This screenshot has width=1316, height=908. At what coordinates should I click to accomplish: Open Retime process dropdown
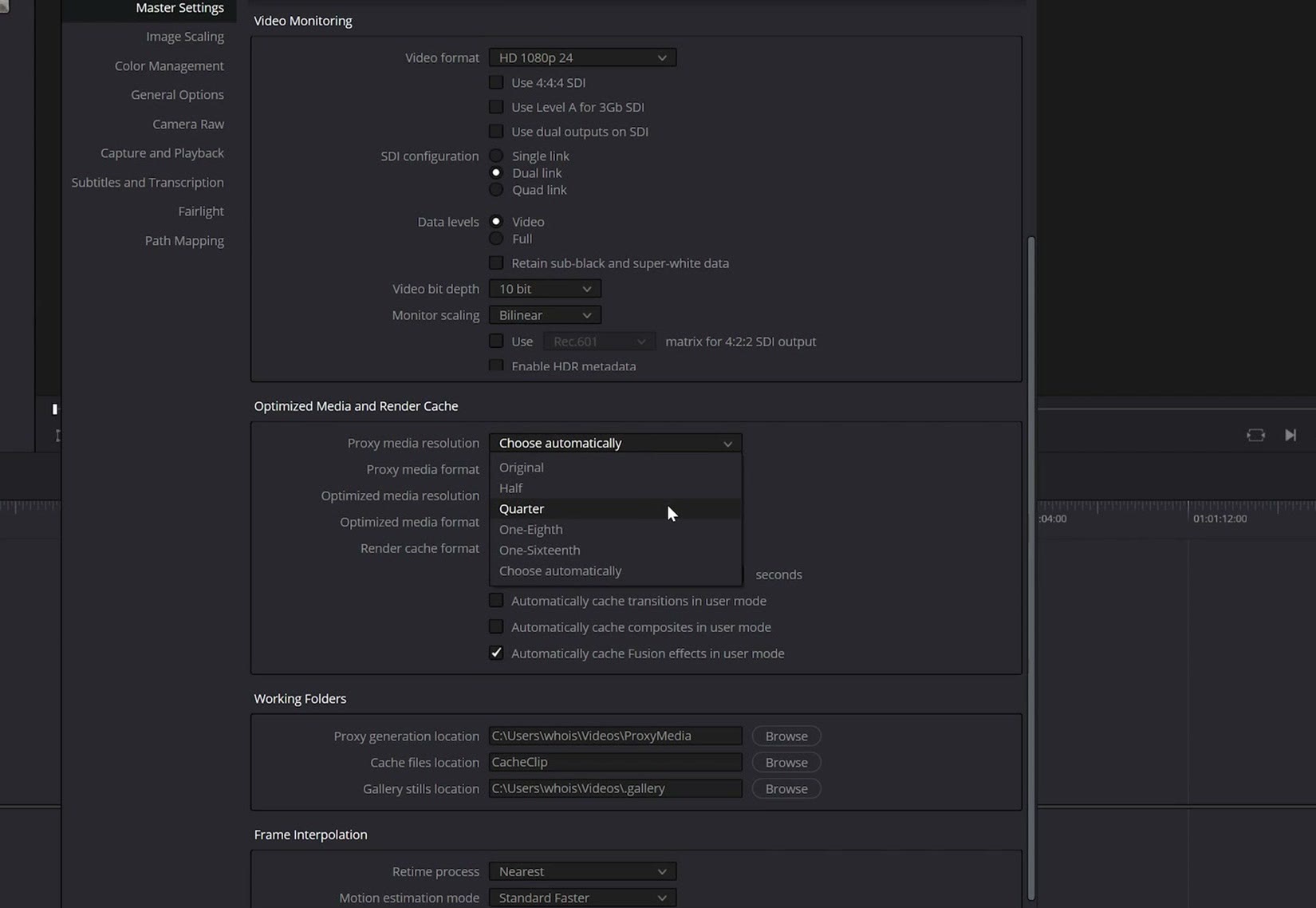pos(582,871)
